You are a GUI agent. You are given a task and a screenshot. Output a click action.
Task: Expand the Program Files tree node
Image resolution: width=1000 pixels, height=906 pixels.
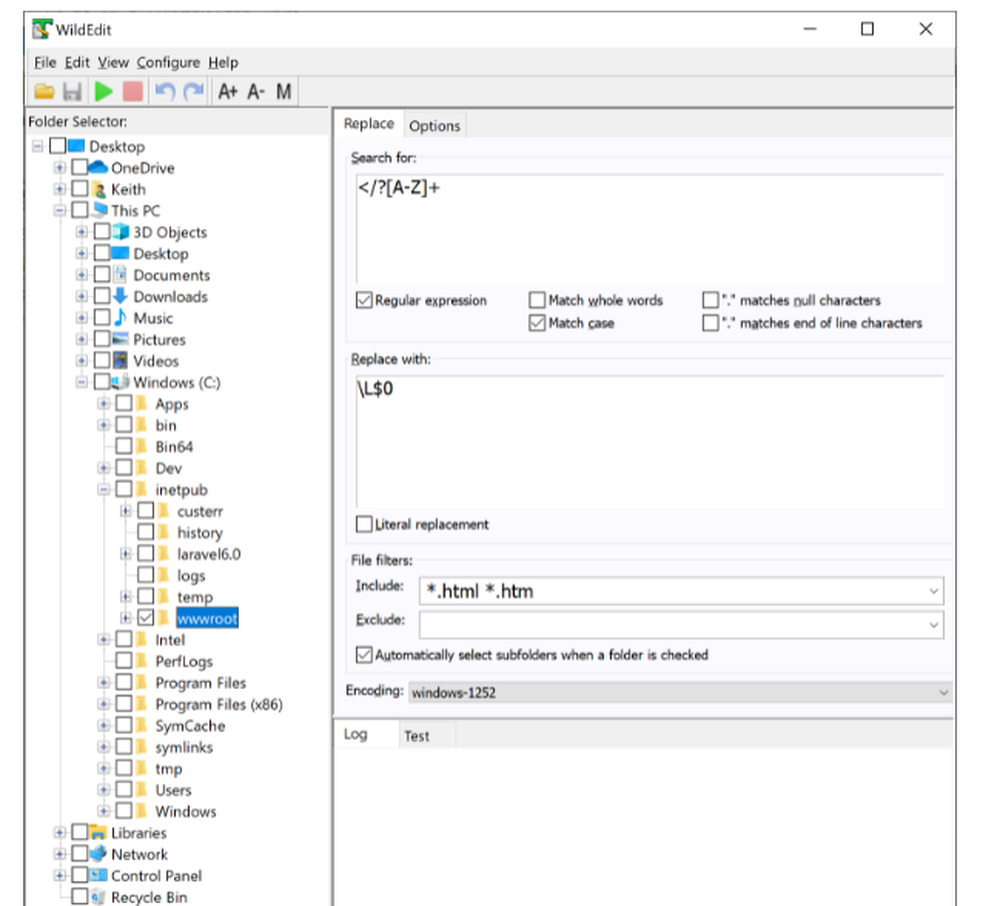[103, 683]
